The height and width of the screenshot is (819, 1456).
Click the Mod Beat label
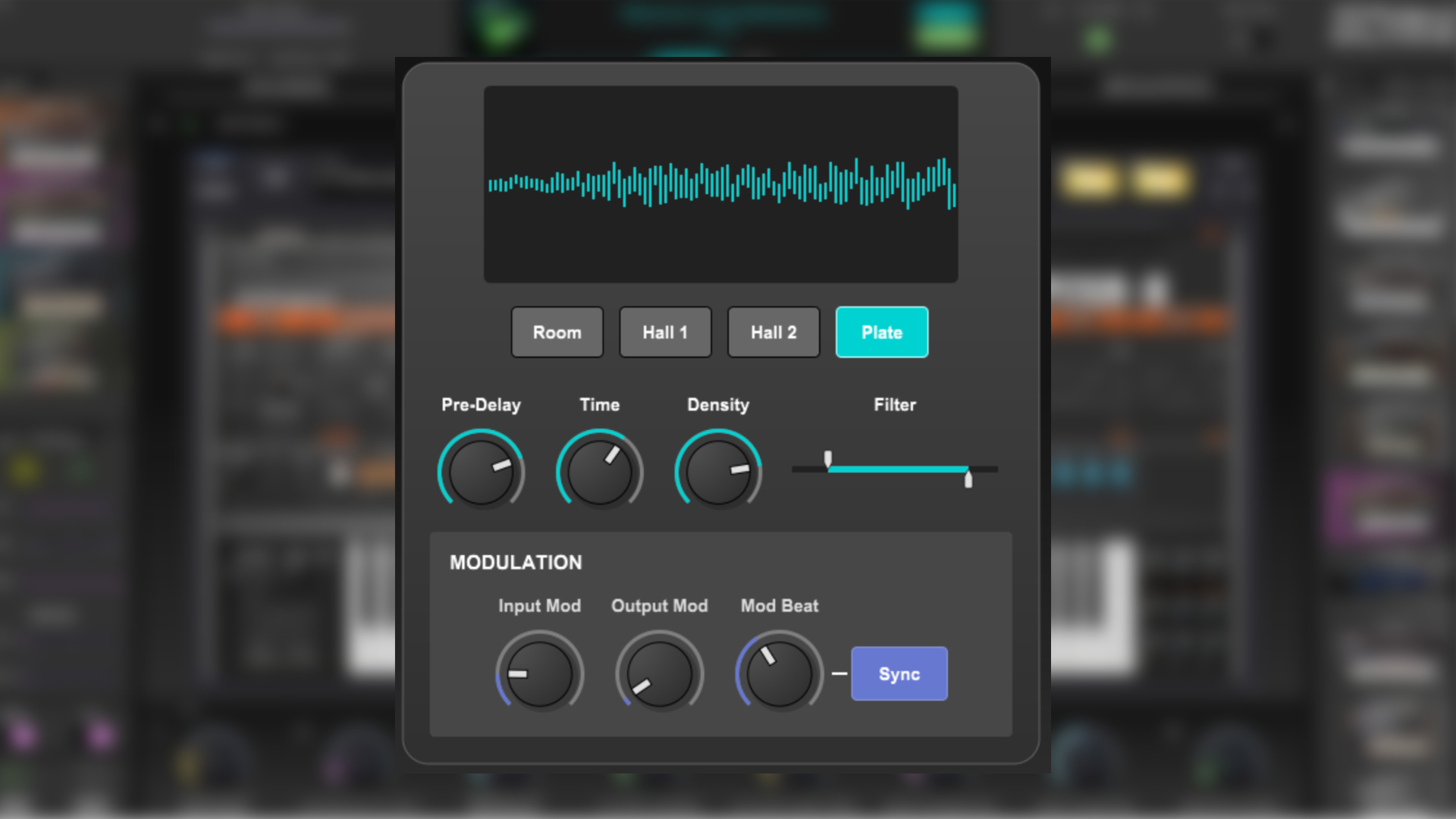click(779, 606)
